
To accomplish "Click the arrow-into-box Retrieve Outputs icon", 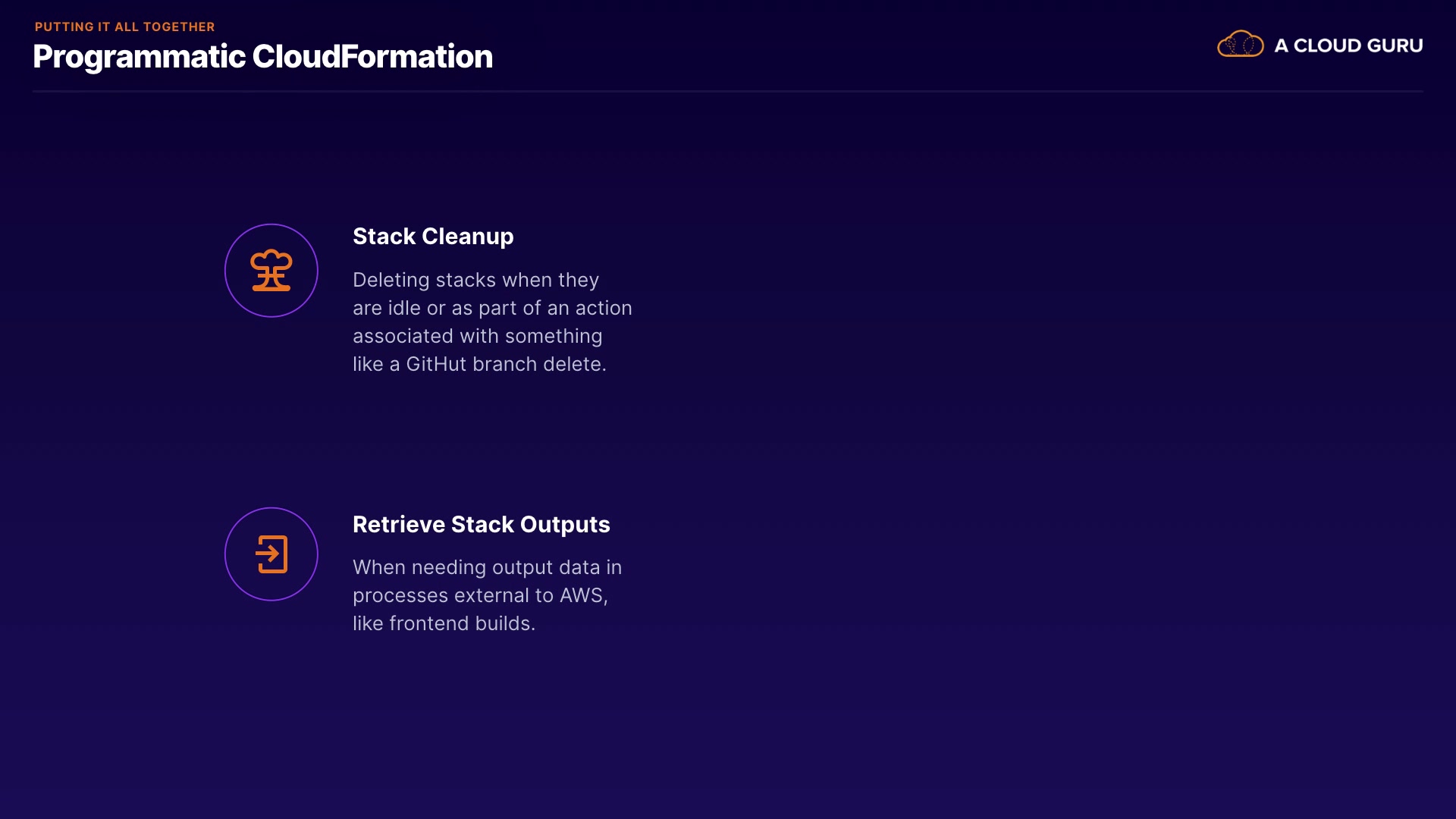I will [271, 554].
